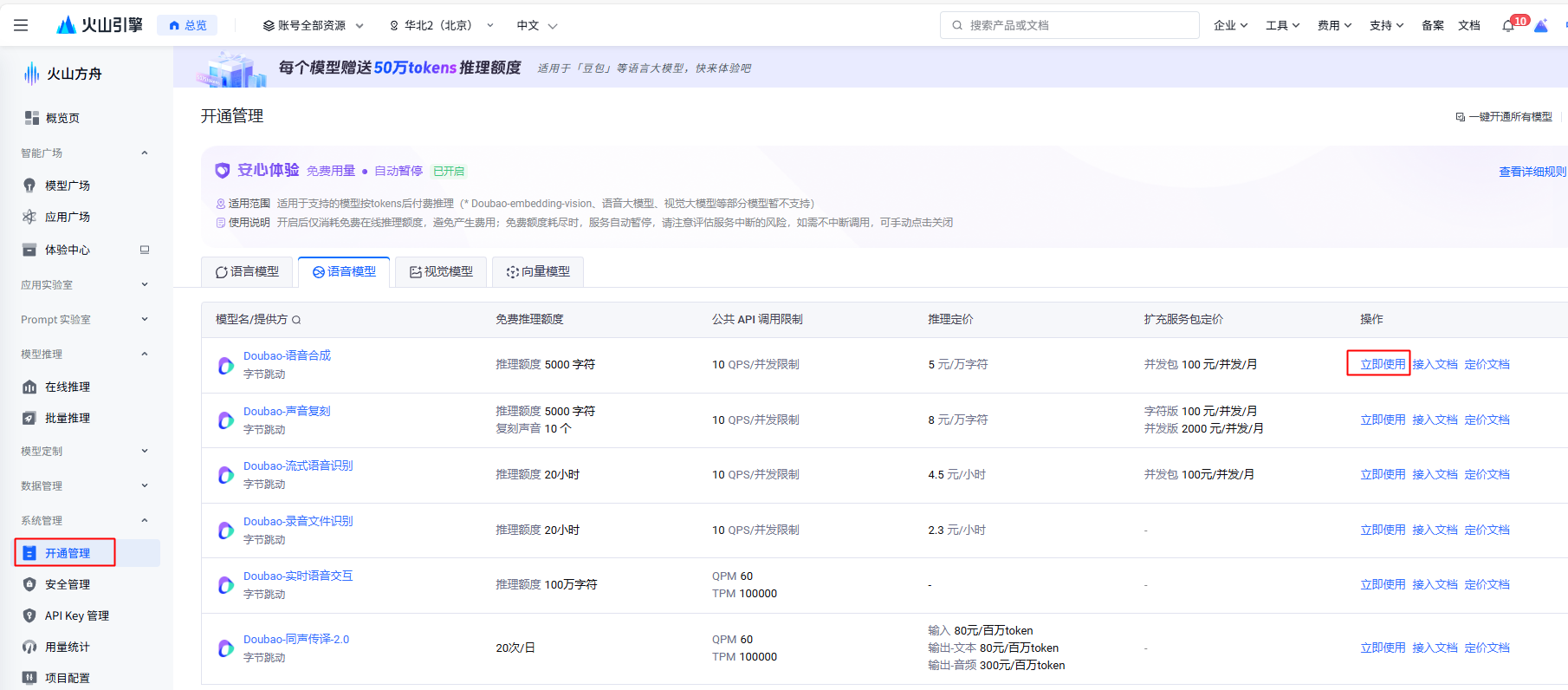Open 企业 top menu
This screenshot has height=690, width=1568.
click(x=1230, y=25)
